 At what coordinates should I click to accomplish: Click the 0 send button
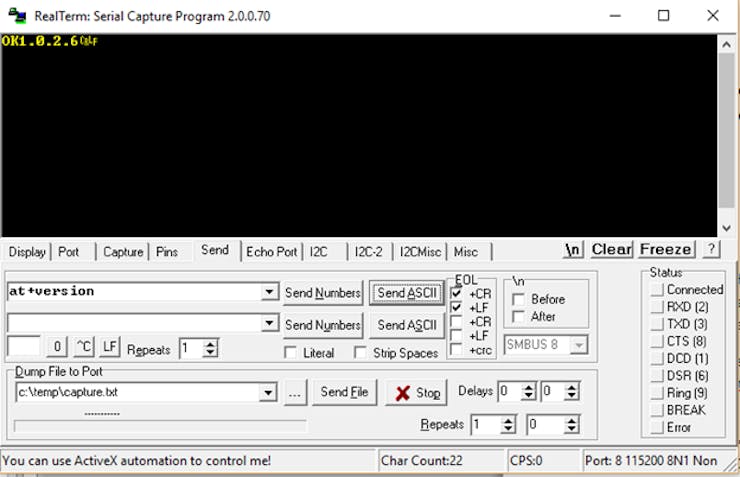point(57,347)
